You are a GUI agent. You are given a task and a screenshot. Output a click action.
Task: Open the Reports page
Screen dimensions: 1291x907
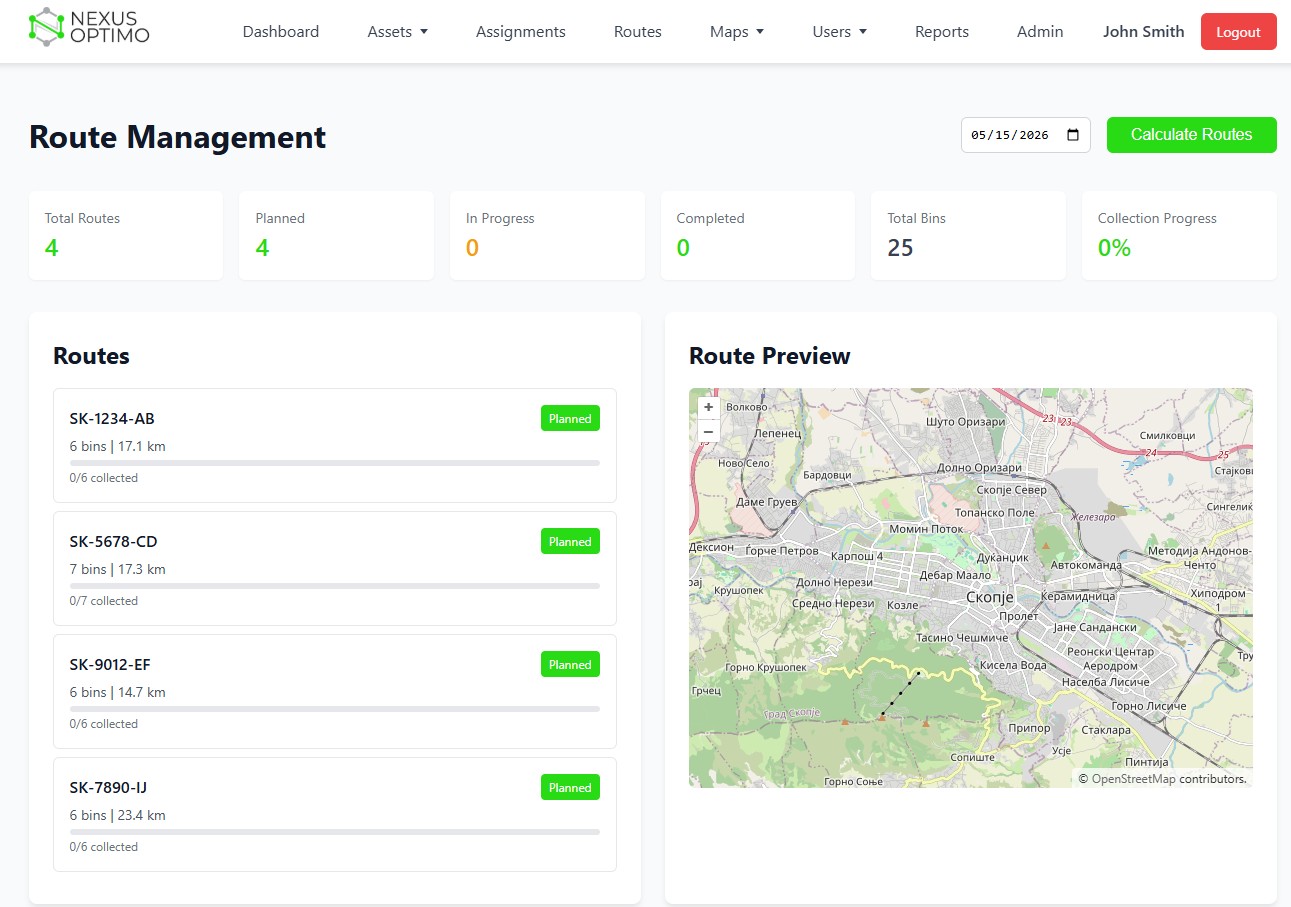tap(942, 32)
